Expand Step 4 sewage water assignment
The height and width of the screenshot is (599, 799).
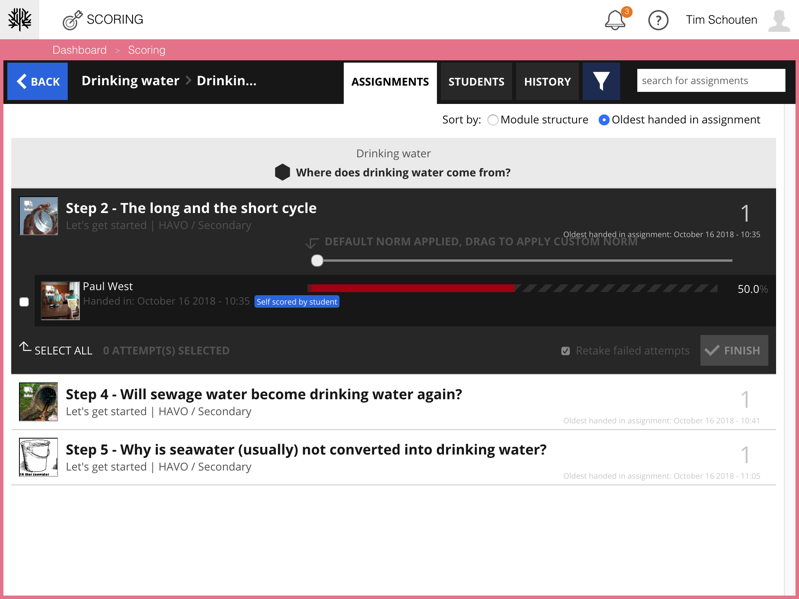pyautogui.click(x=264, y=394)
